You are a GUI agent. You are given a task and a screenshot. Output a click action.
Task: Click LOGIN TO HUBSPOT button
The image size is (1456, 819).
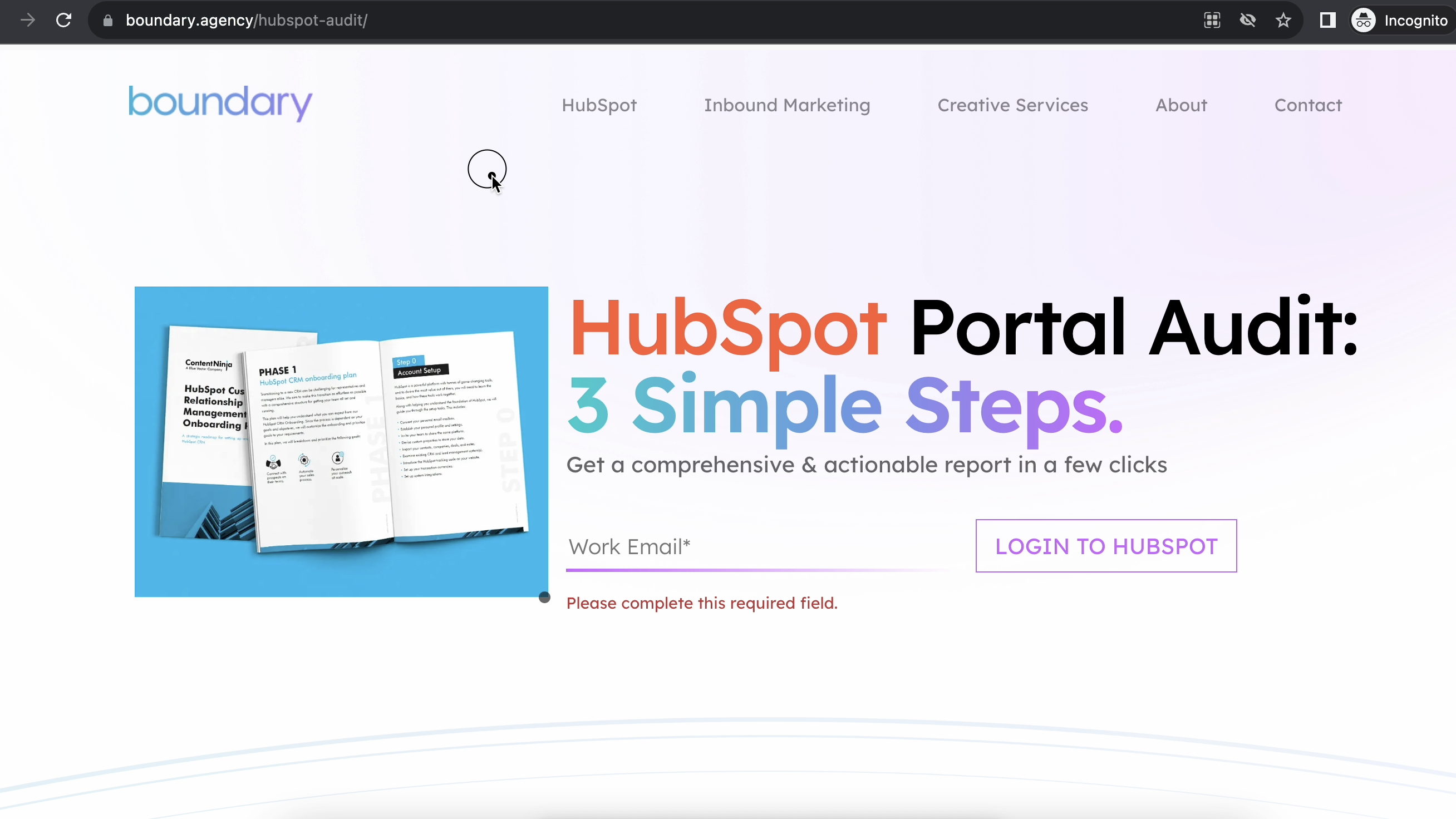tap(1106, 545)
